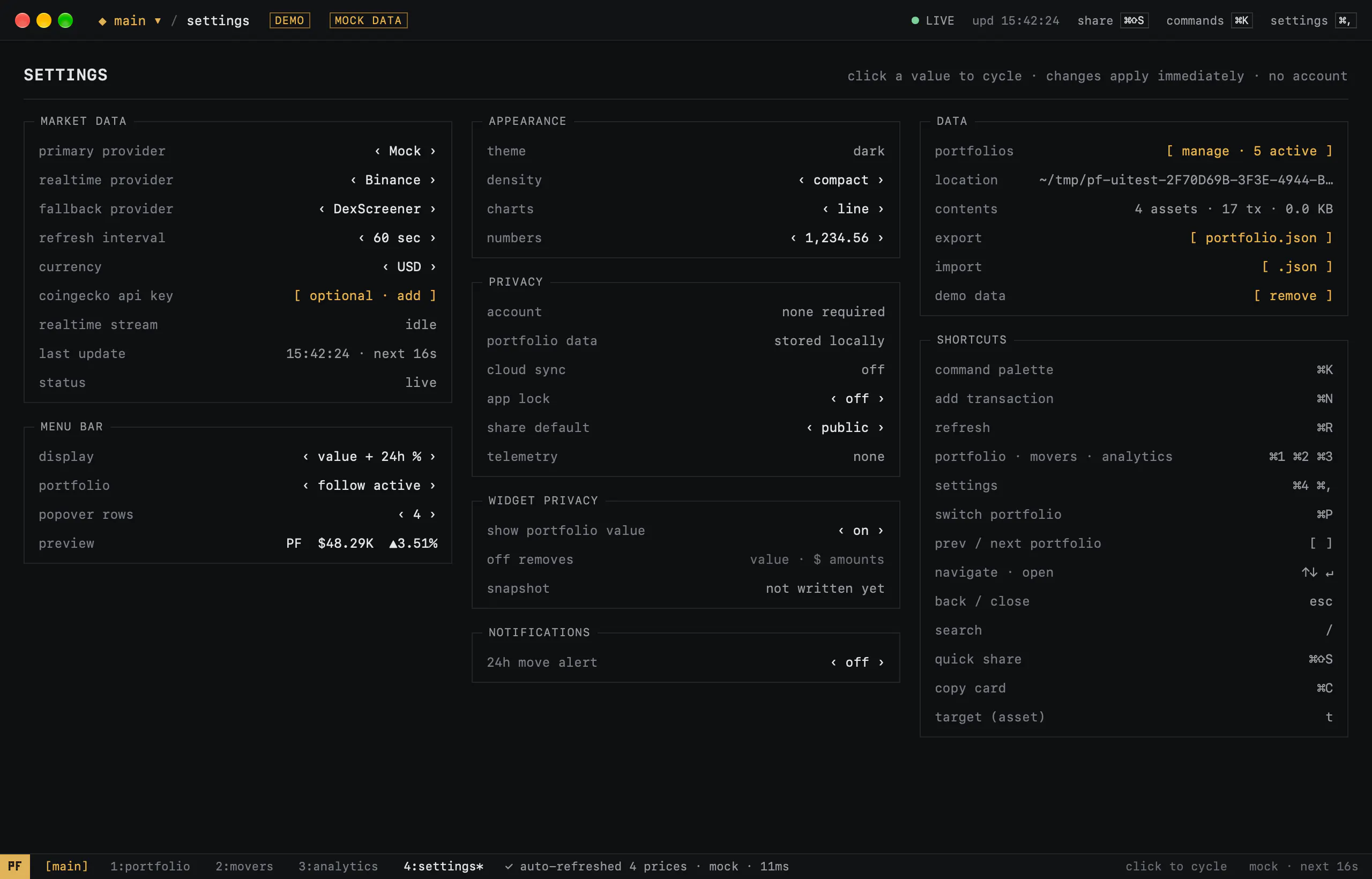The width and height of the screenshot is (1372, 879).
Task: Open the main portfolio dropdown arrow
Action: 158,21
